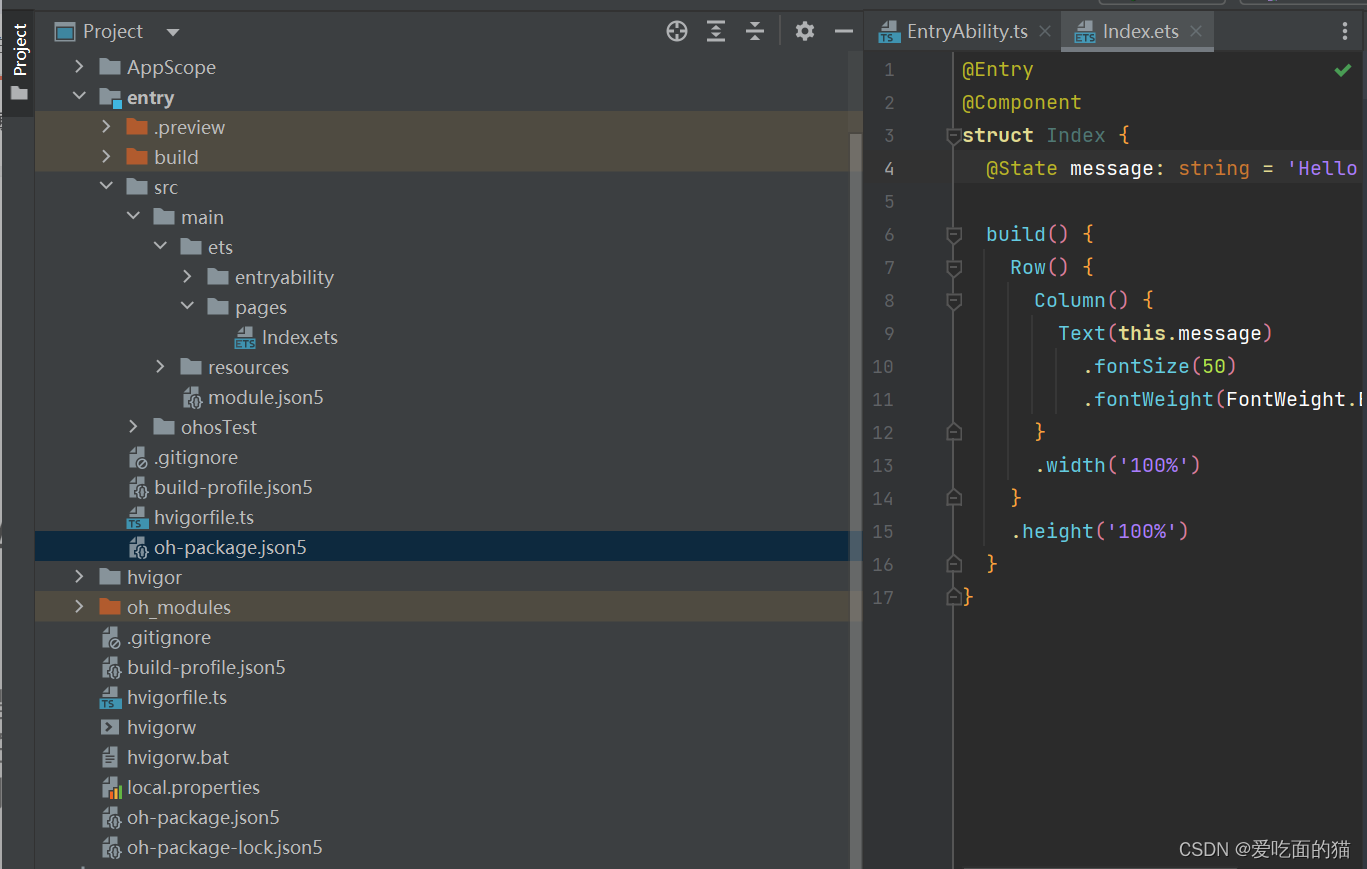Select the local.properties file
The height and width of the screenshot is (869, 1367).
(193, 787)
